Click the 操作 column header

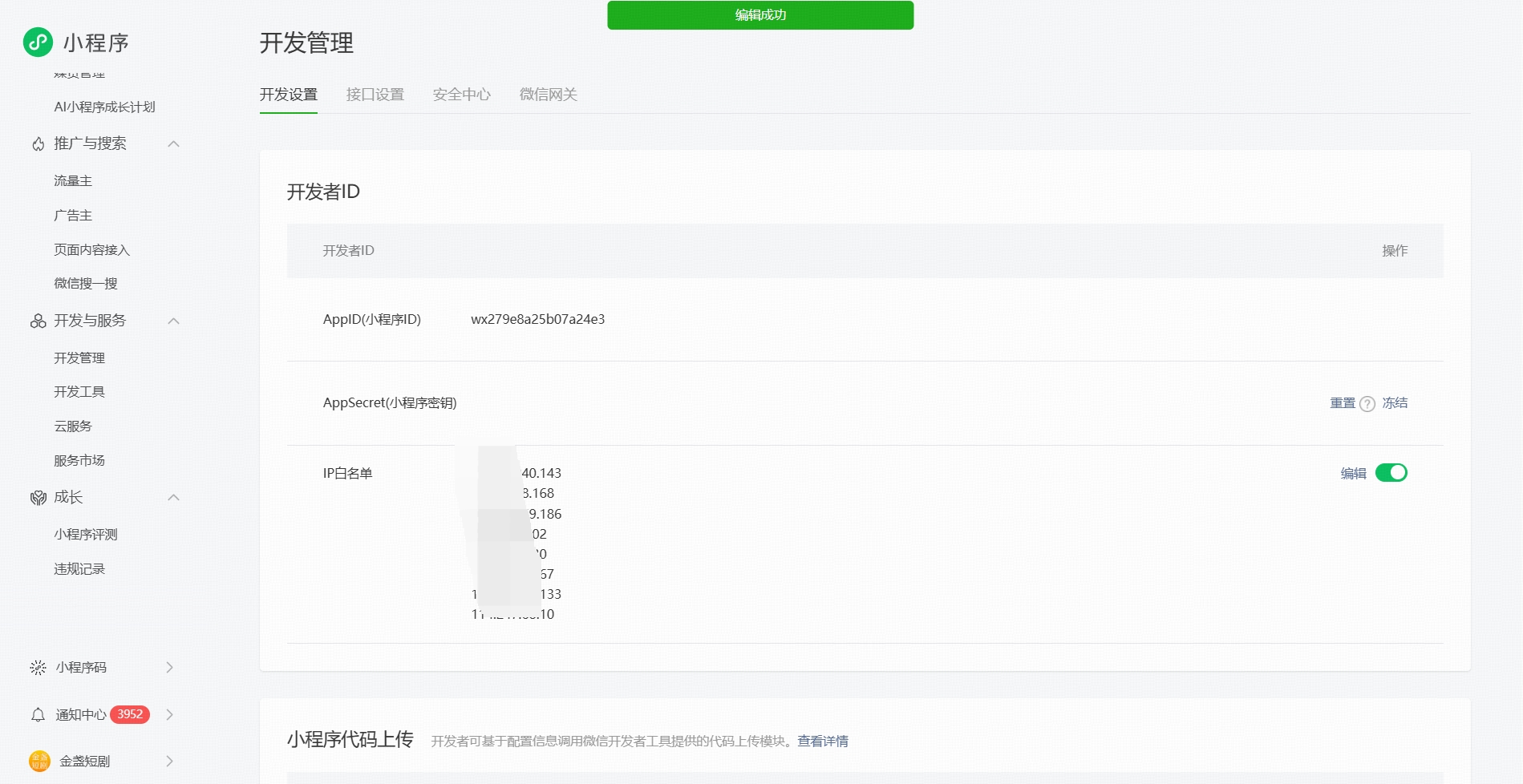coord(1395,251)
